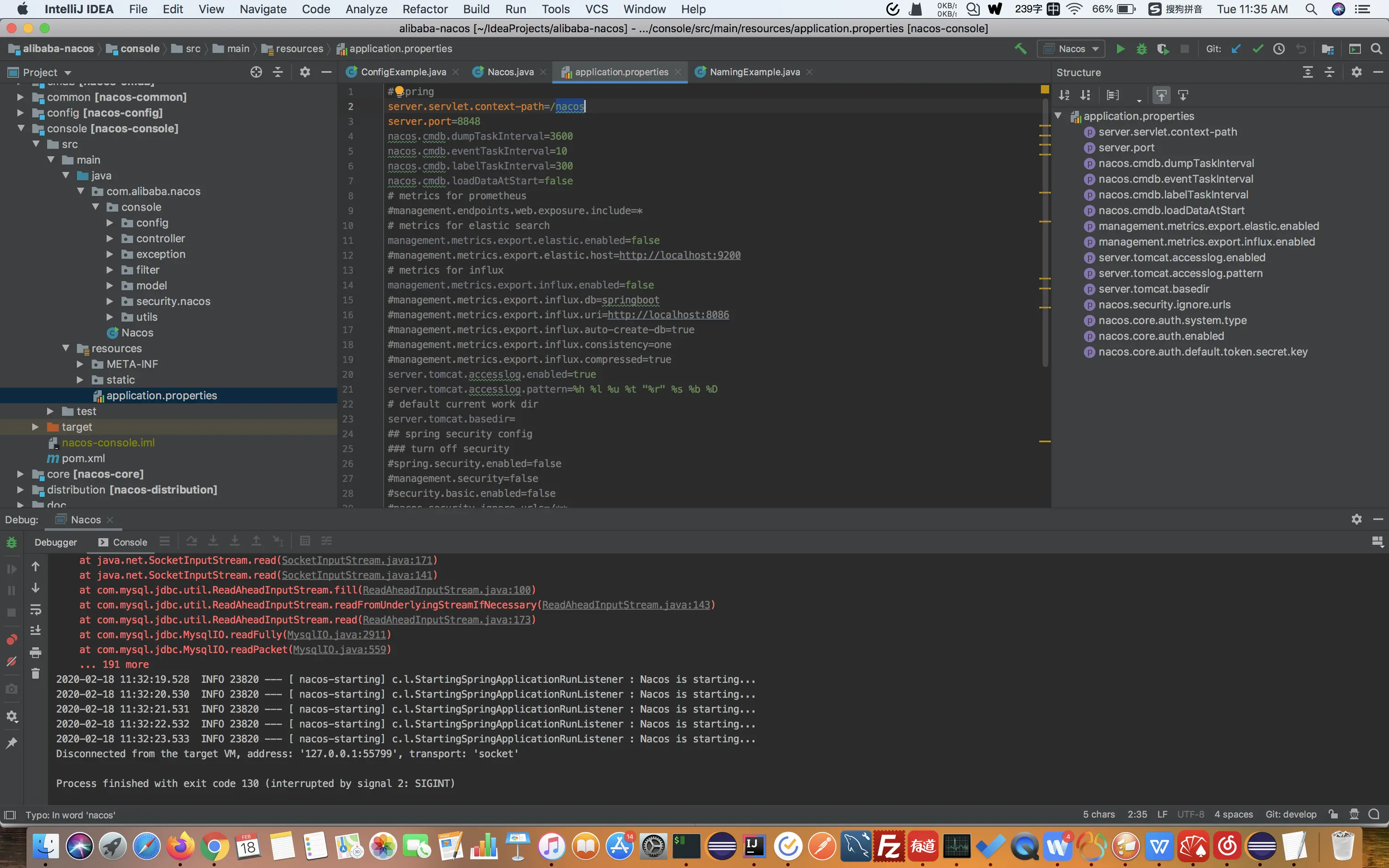This screenshot has height=868, width=1389.
Task: Click Git: develop branch in status bar
Action: pos(1290,814)
